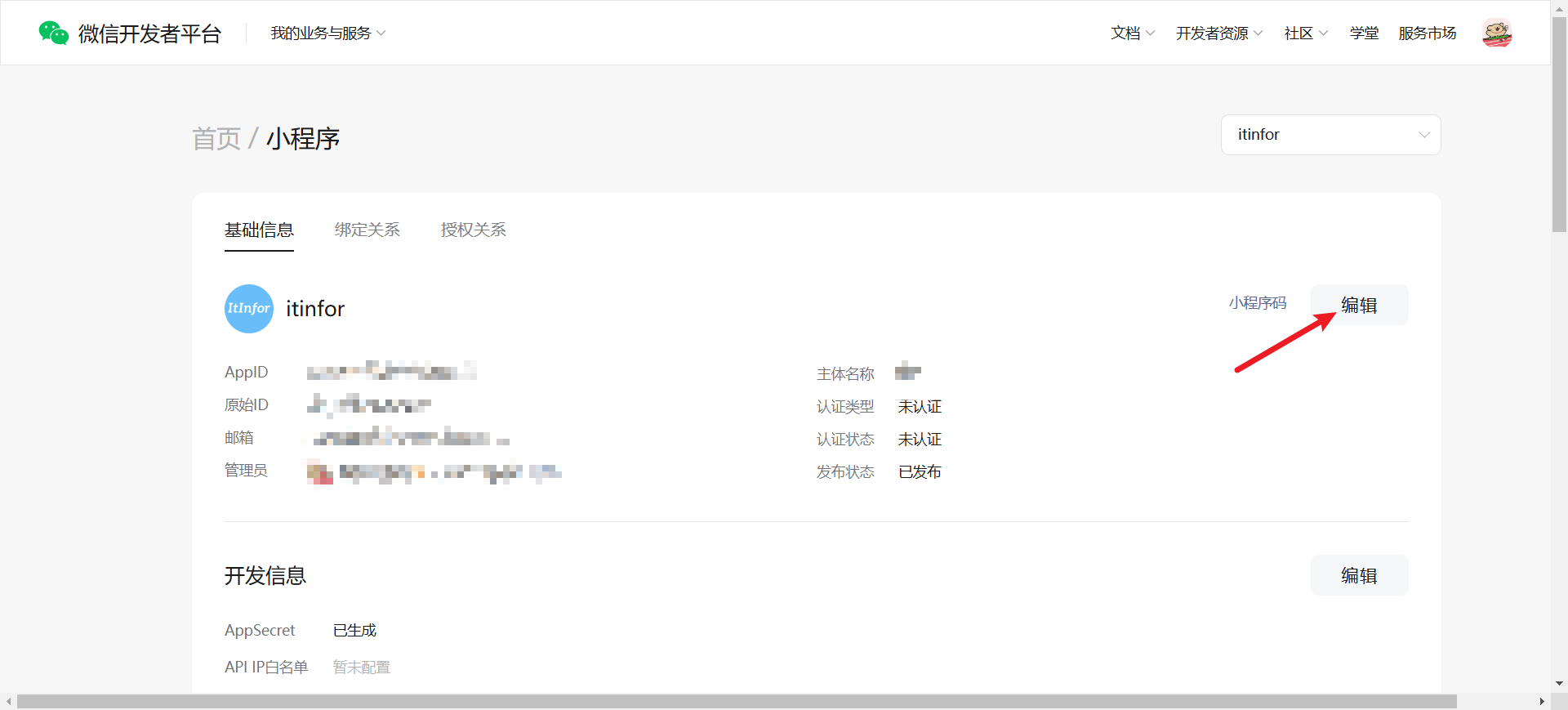Click the 未认证 value beside 认证状态

[x=920, y=440]
